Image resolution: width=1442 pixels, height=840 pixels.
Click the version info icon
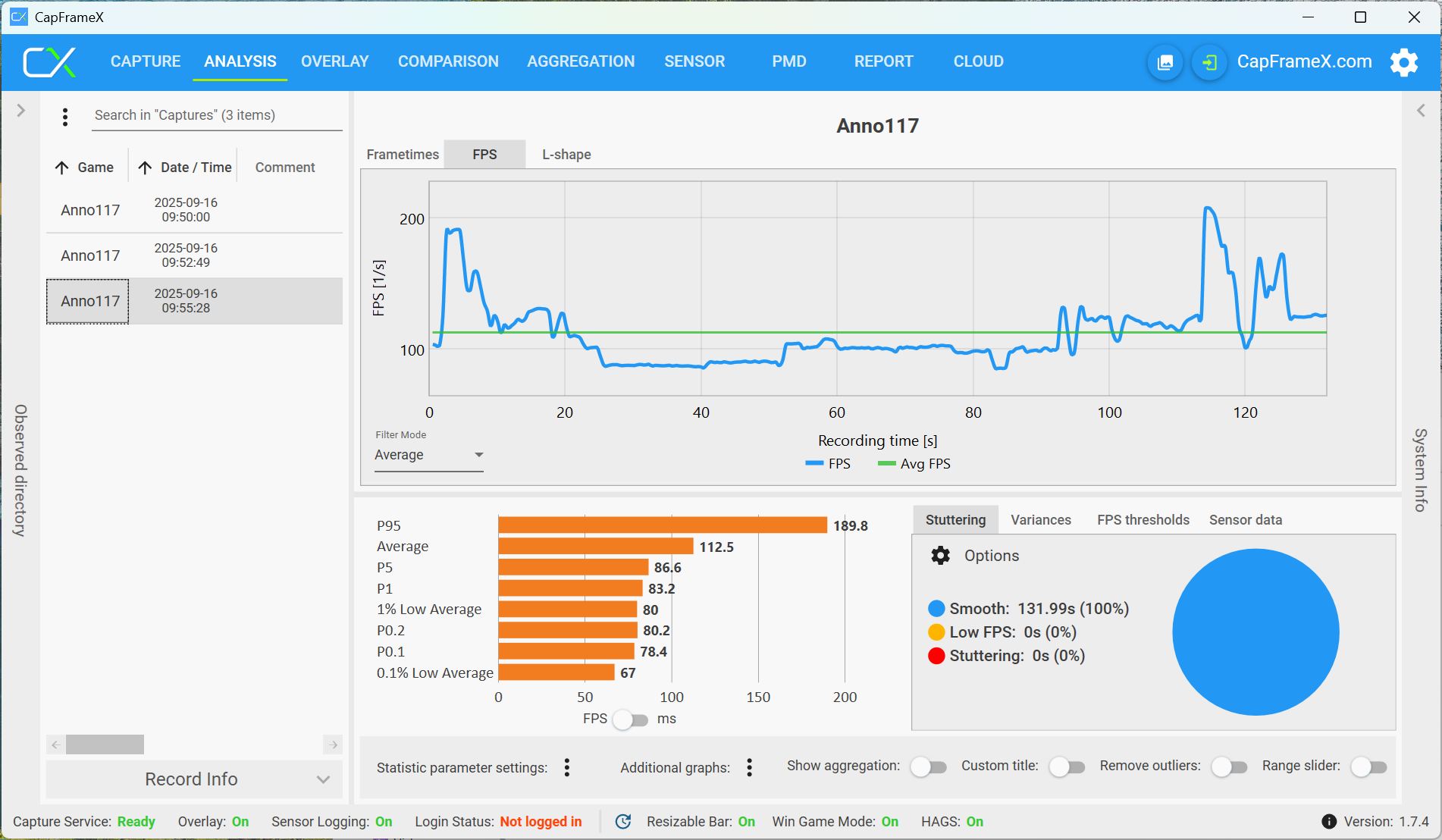pyautogui.click(x=1329, y=822)
